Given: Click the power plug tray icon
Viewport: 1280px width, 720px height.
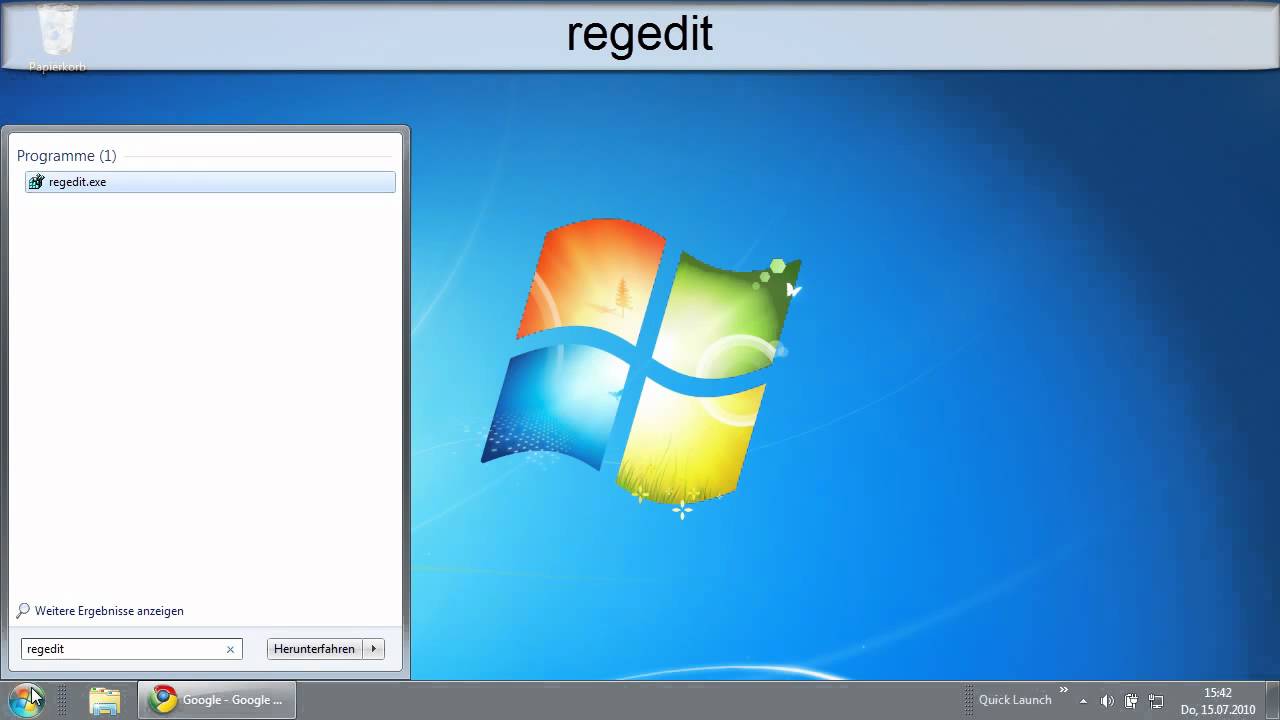Looking at the screenshot, I should tap(1131, 701).
